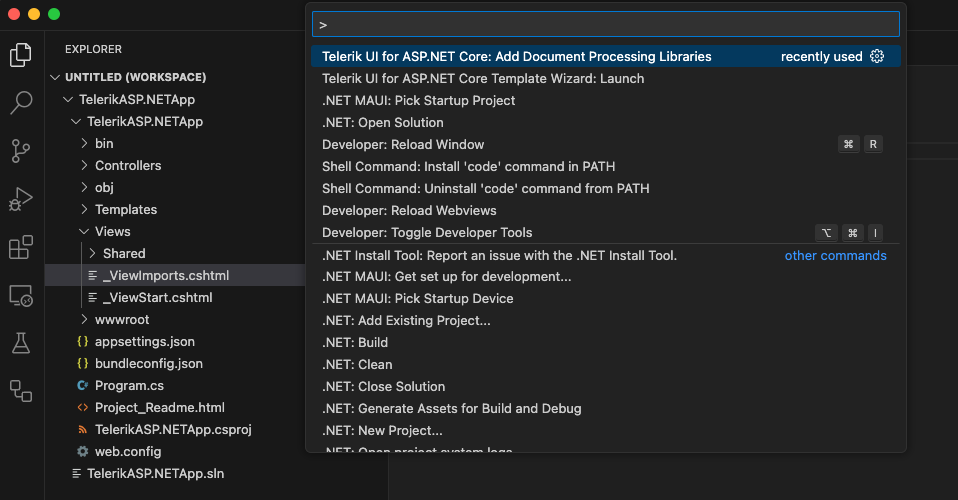Click the bundleconfig.json braces icon

coord(82,363)
